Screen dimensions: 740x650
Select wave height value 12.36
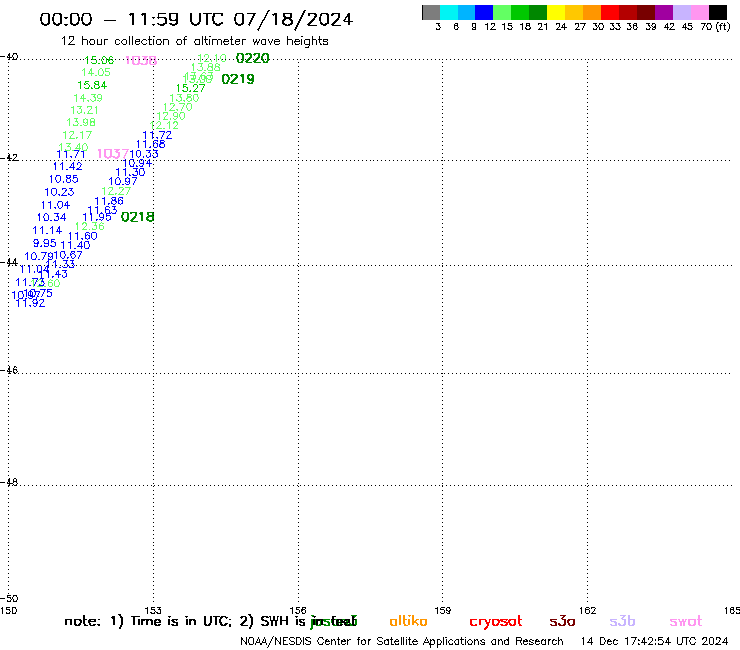click(x=90, y=226)
